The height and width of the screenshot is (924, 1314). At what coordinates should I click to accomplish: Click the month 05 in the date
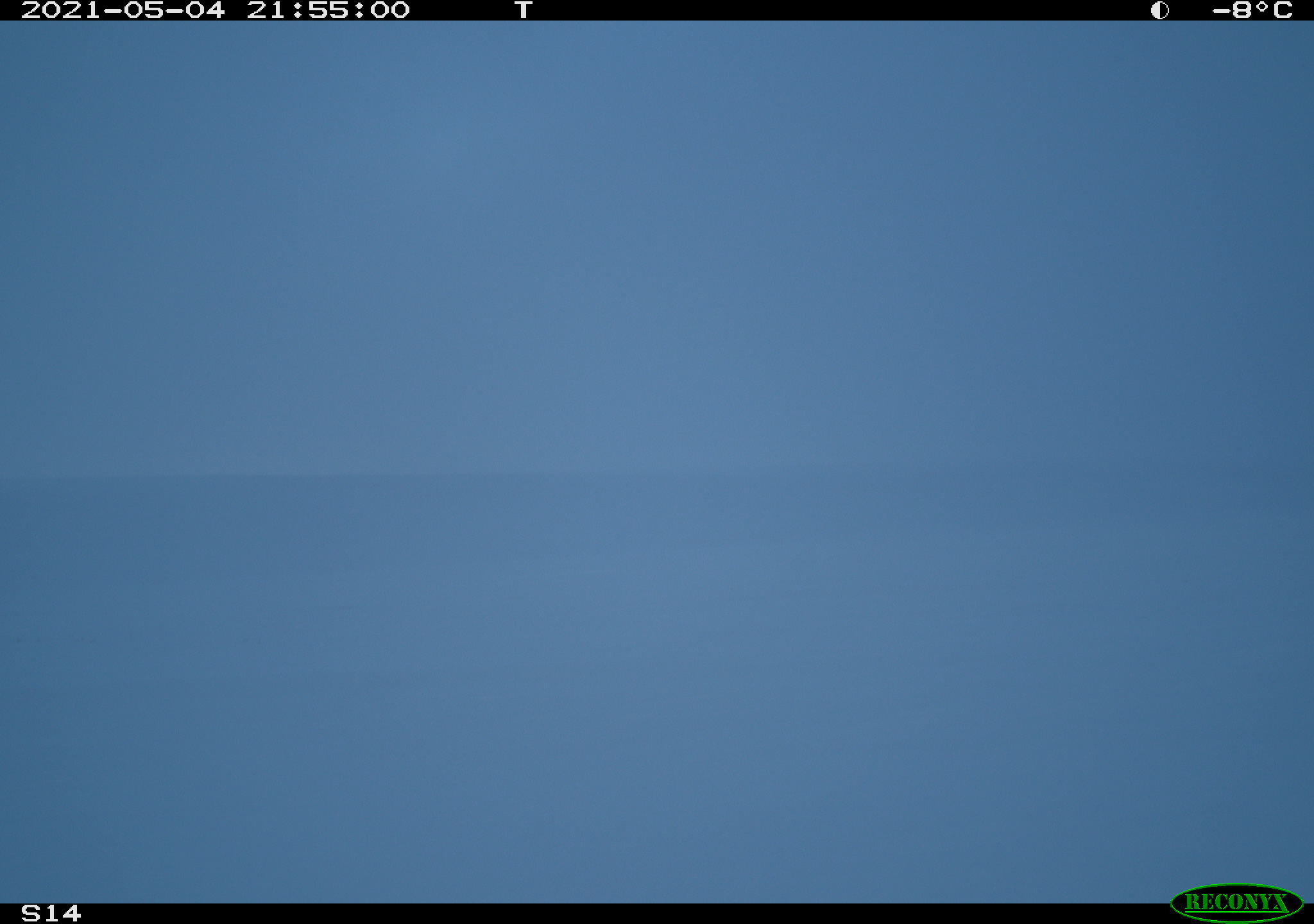pyautogui.click(x=143, y=10)
